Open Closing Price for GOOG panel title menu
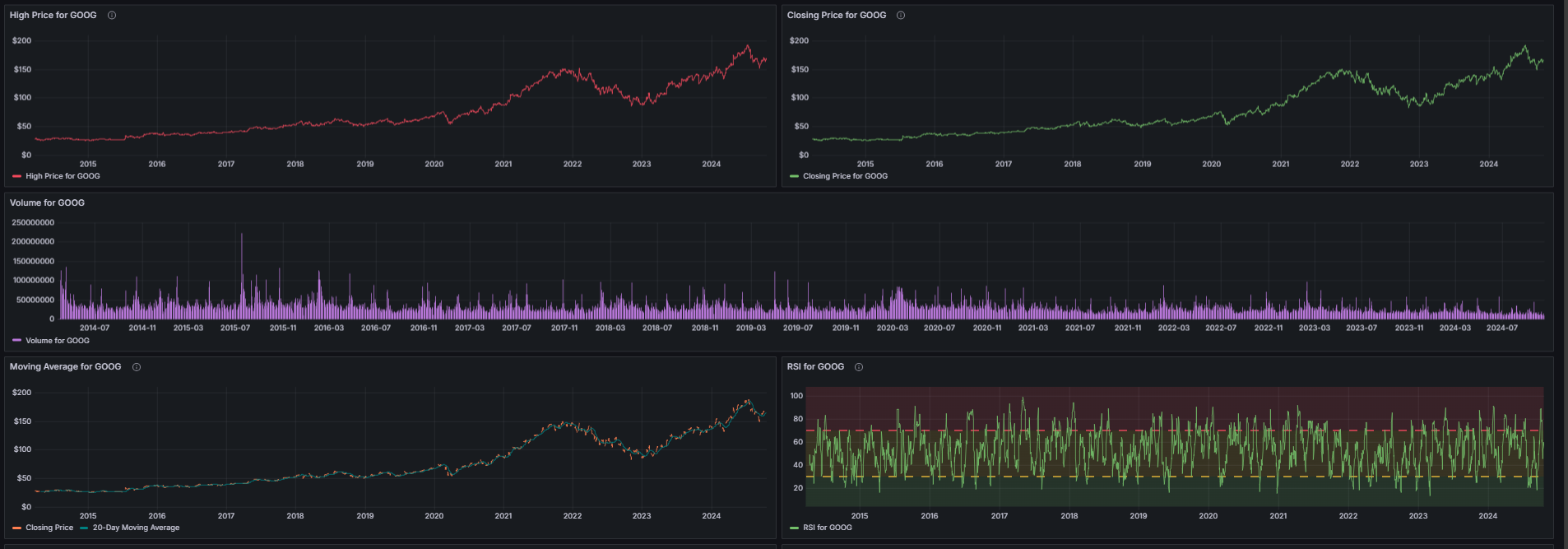Screen dimensions: 1568x549 tap(836, 16)
